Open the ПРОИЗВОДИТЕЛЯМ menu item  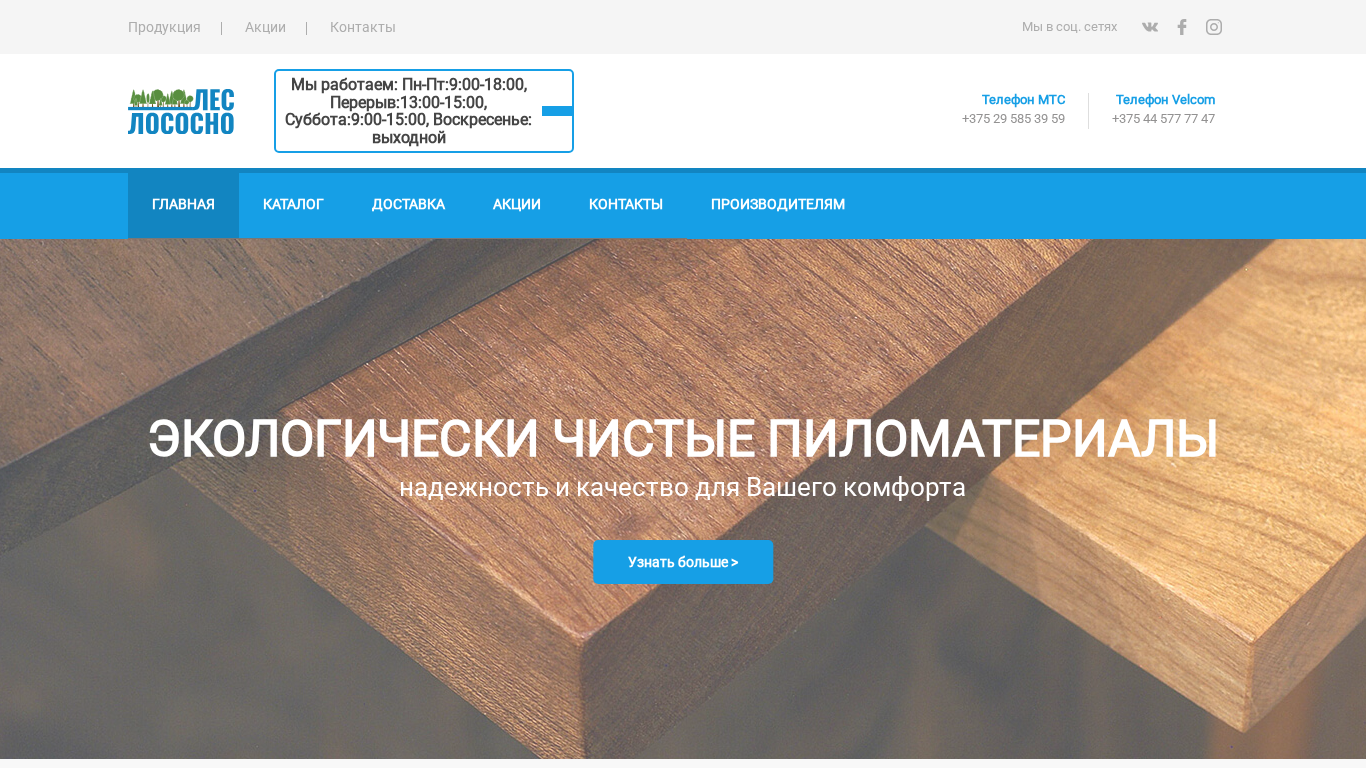[778, 205]
